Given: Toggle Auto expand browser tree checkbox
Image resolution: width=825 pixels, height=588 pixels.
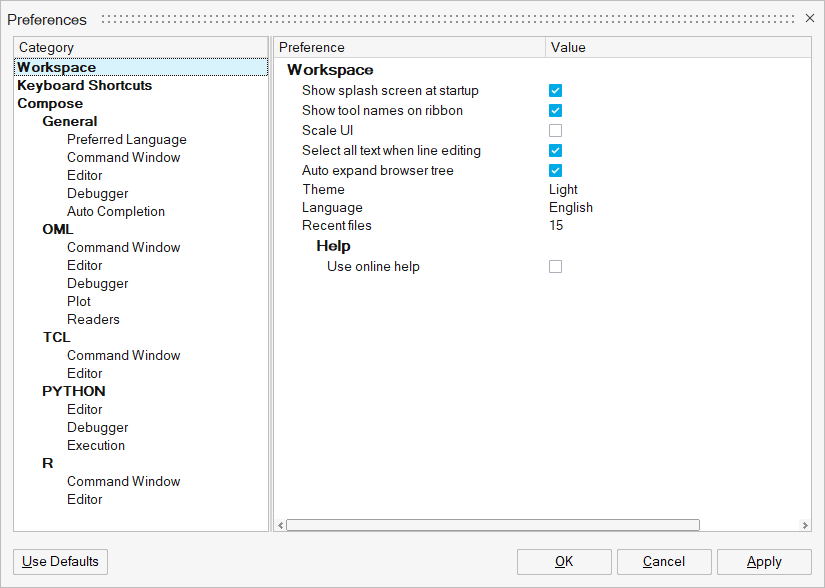Looking at the screenshot, I should tap(555, 171).
